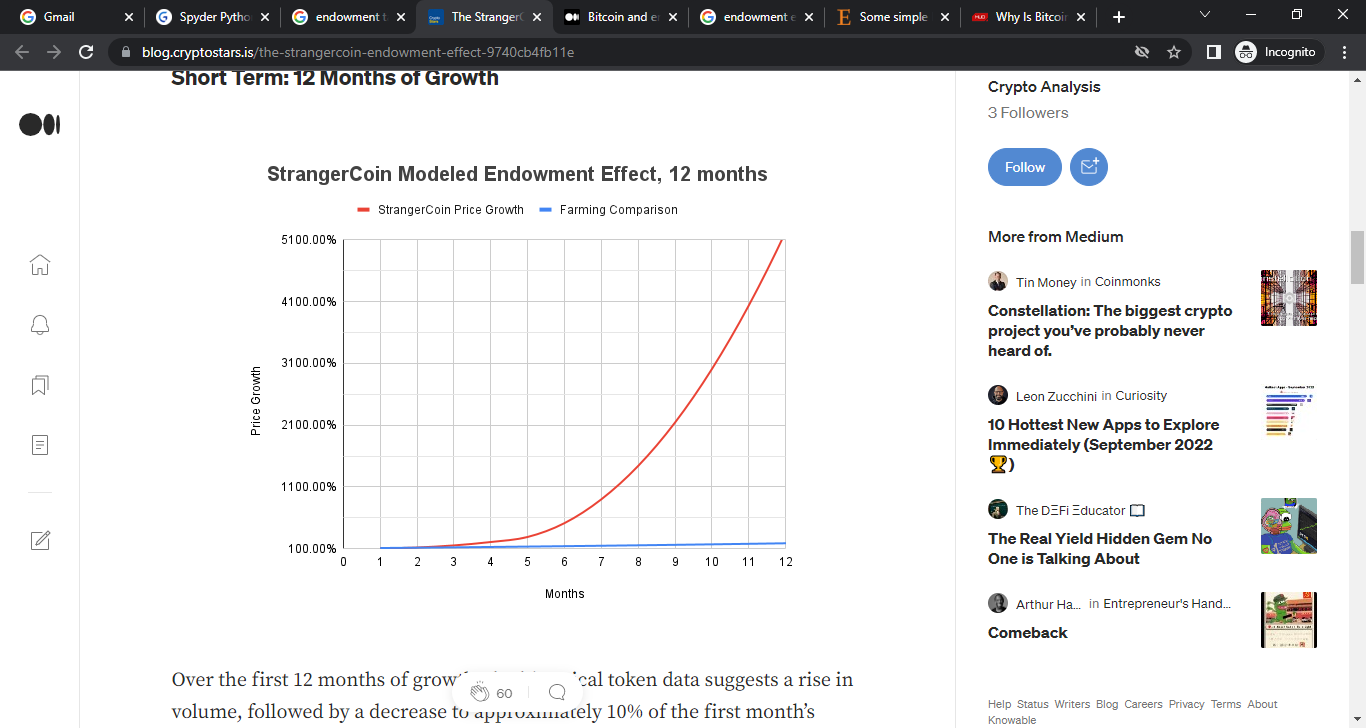Click the Status footer link

click(x=1033, y=704)
